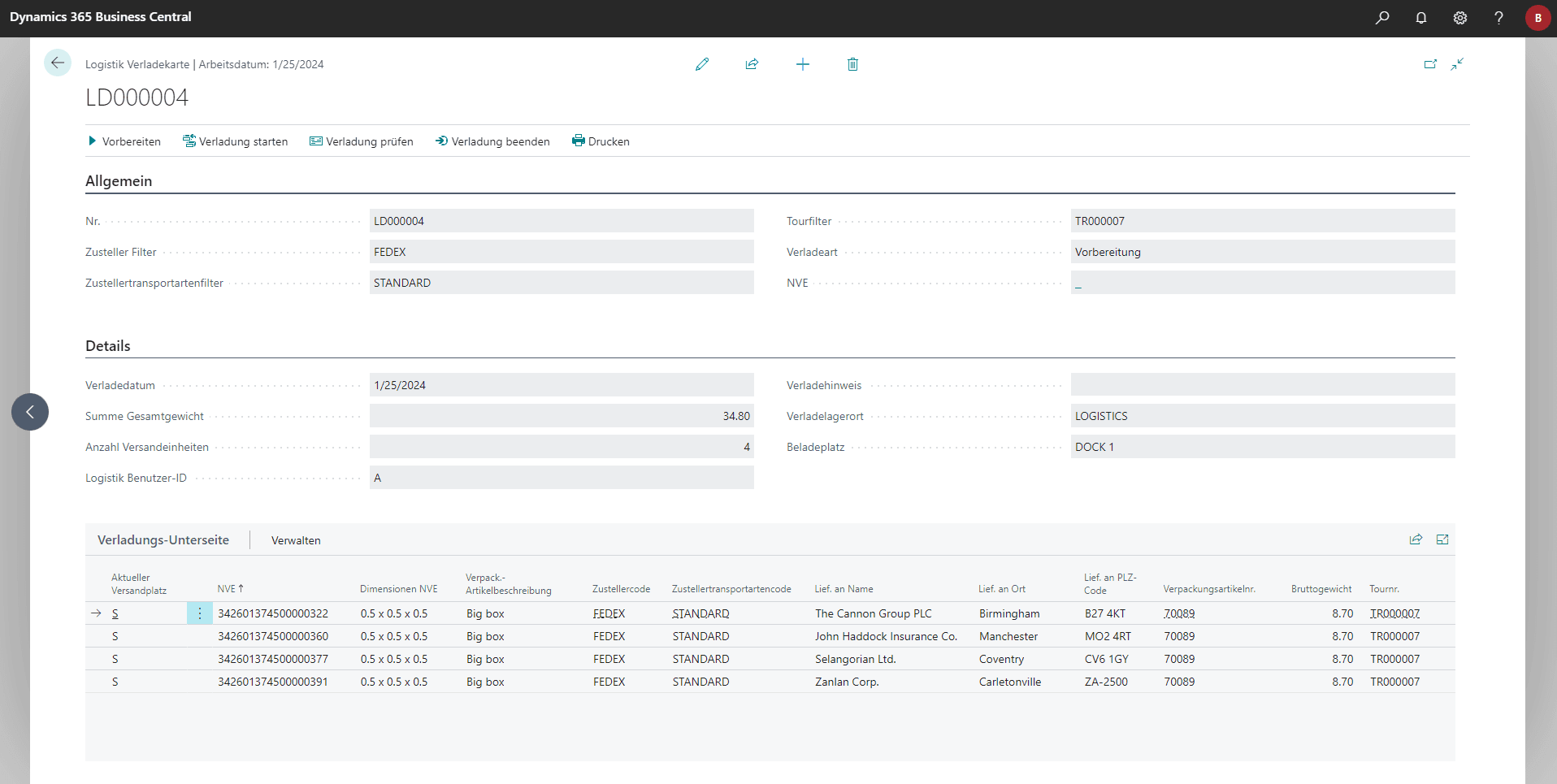1557x784 pixels.
Task: Click Vorbereiten action
Action: click(124, 141)
